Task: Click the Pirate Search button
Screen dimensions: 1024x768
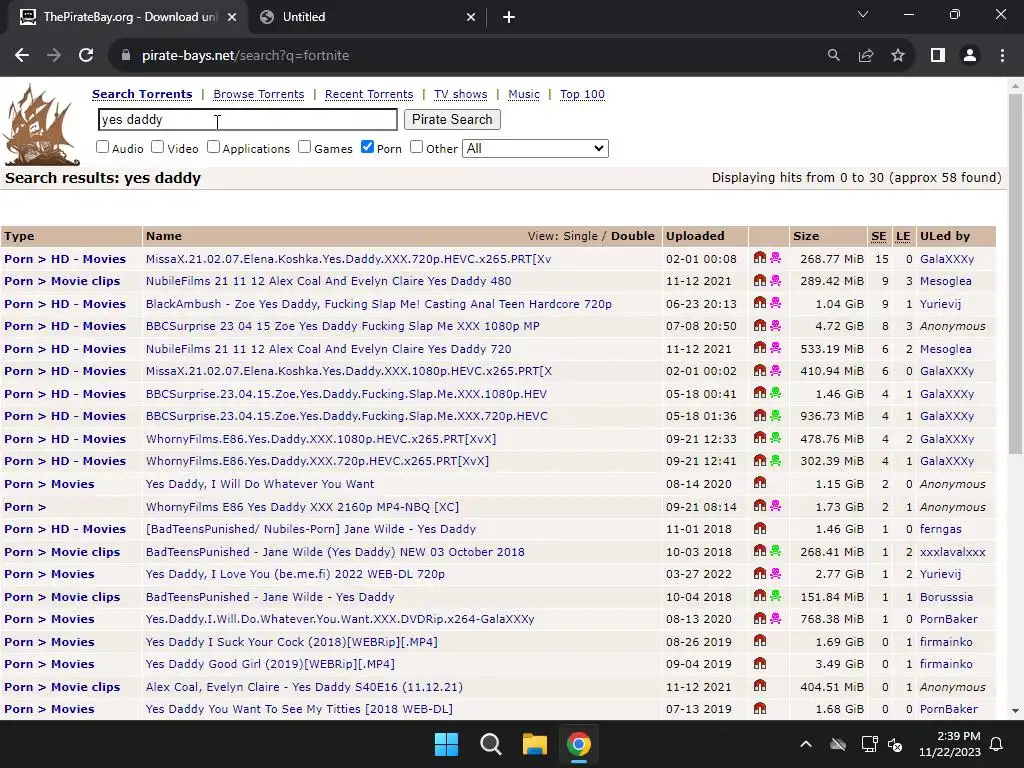Action: tap(452, 120)
